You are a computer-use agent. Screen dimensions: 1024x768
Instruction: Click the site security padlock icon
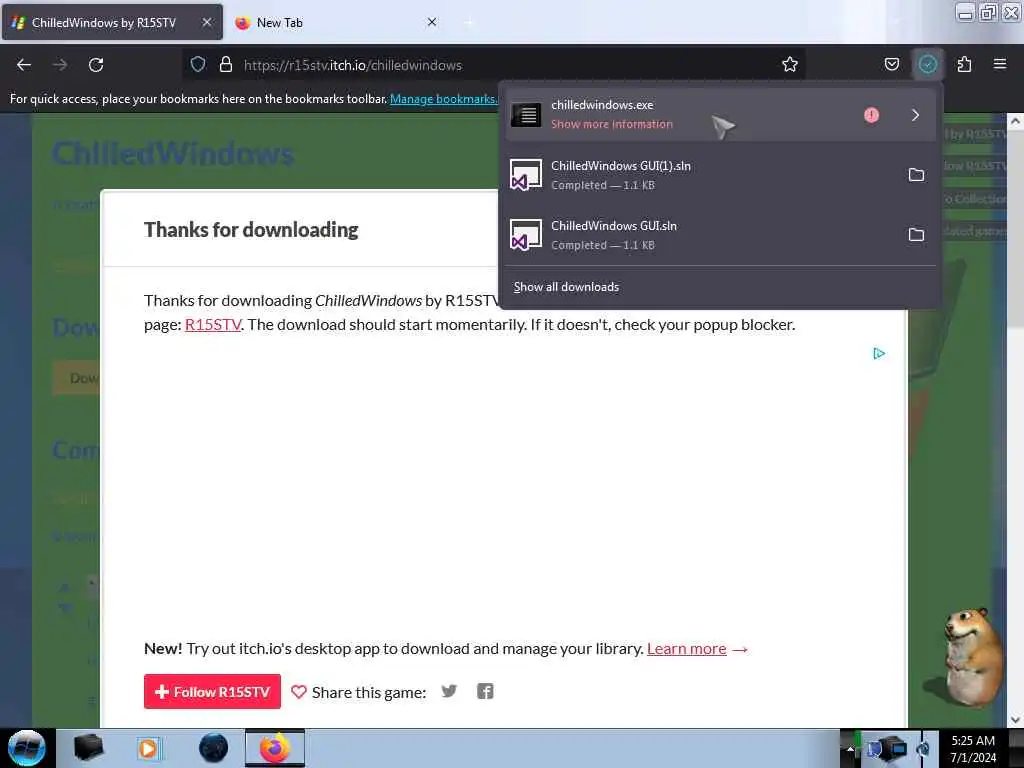coord(226,64)
